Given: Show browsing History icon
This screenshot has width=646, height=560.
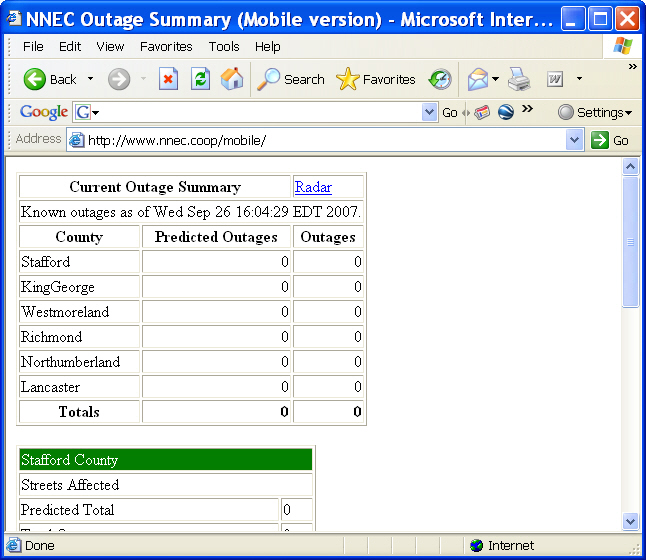Looking at the screenshot, I should 440,79.
